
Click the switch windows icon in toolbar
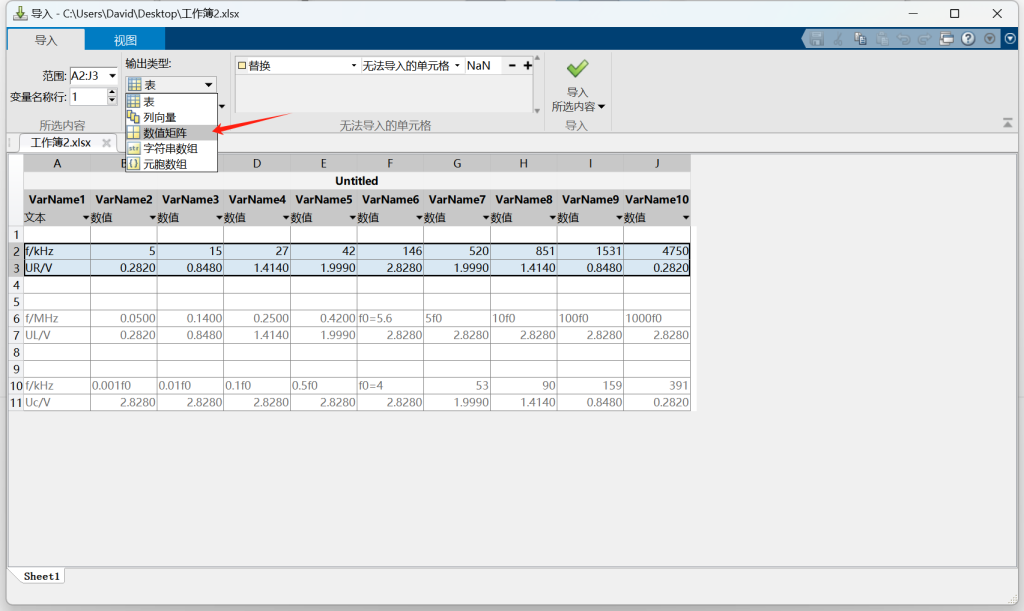click(946, 39)
